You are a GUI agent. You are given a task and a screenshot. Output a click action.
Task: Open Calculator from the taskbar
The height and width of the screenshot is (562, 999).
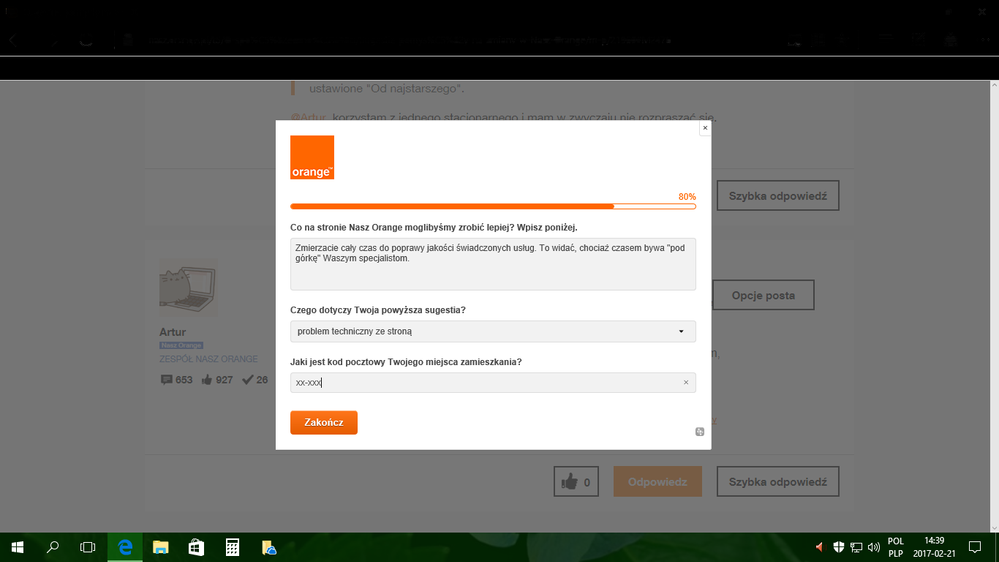[233, 547]
